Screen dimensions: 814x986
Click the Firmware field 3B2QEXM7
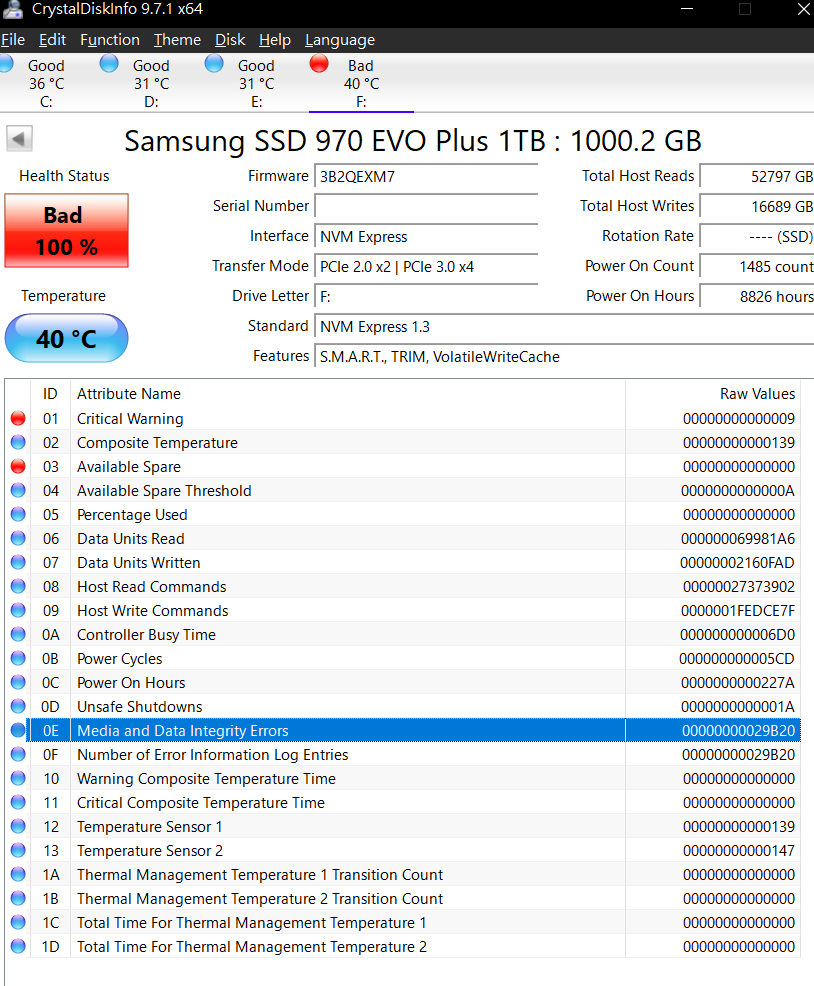(426, 177)
